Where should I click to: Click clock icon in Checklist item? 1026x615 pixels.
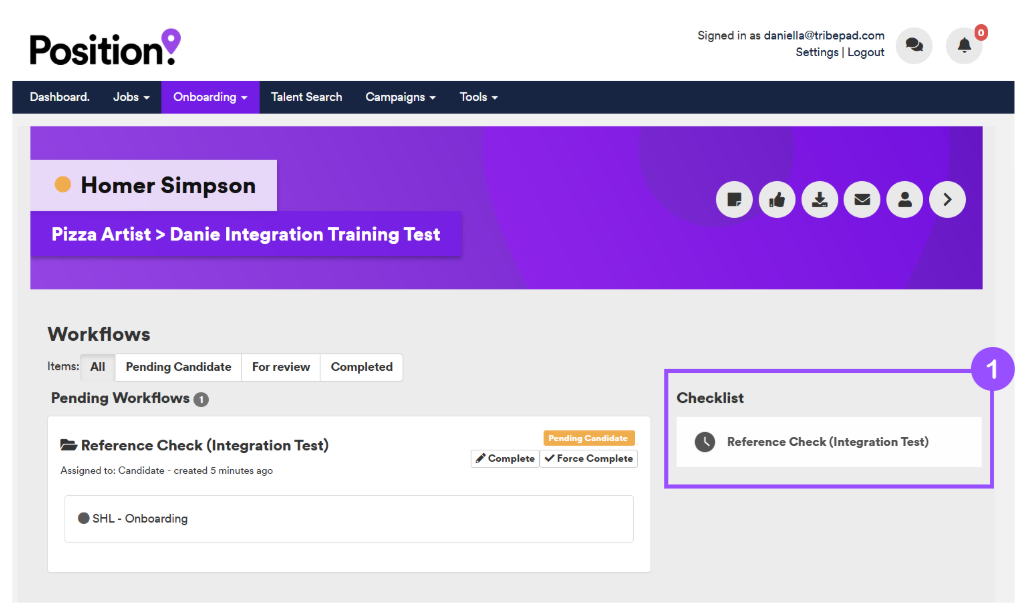[705, 442]
